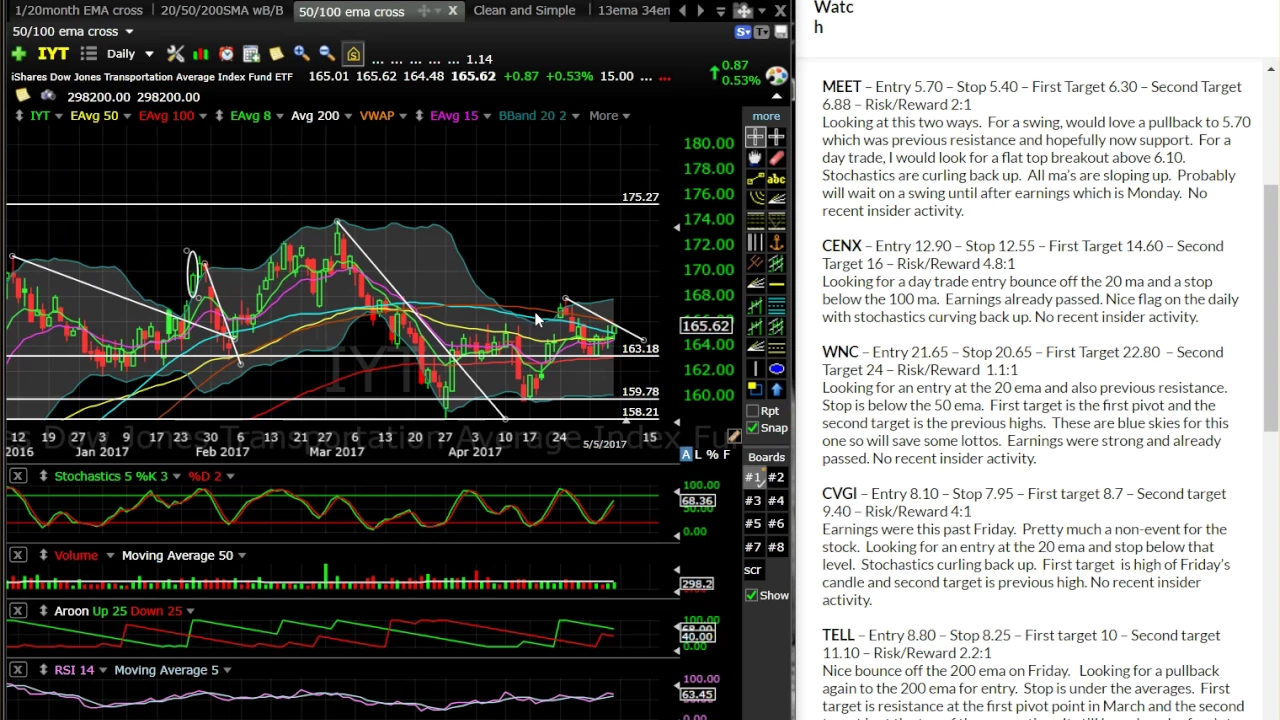Disable the Snap checkbox
Viewport: 1280px width, 720px height.
[x=753, y=428]
